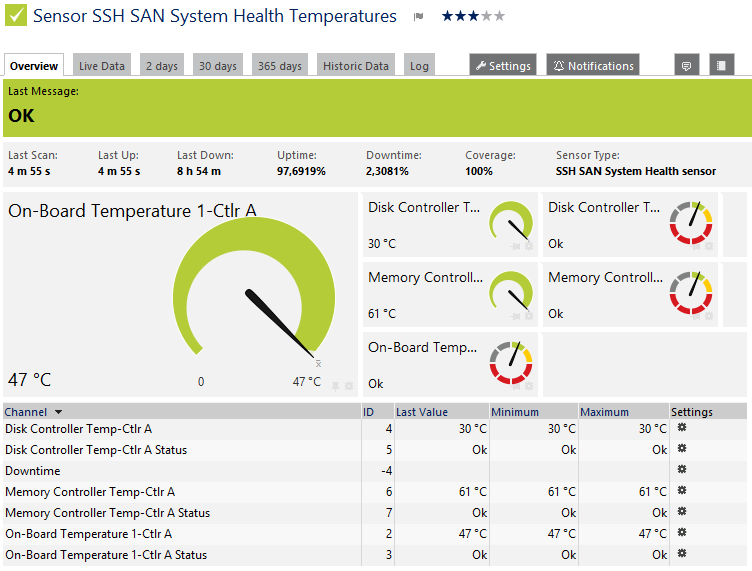Open the 30 days tab
The image size is (752, 571).
tap(218, 66)
